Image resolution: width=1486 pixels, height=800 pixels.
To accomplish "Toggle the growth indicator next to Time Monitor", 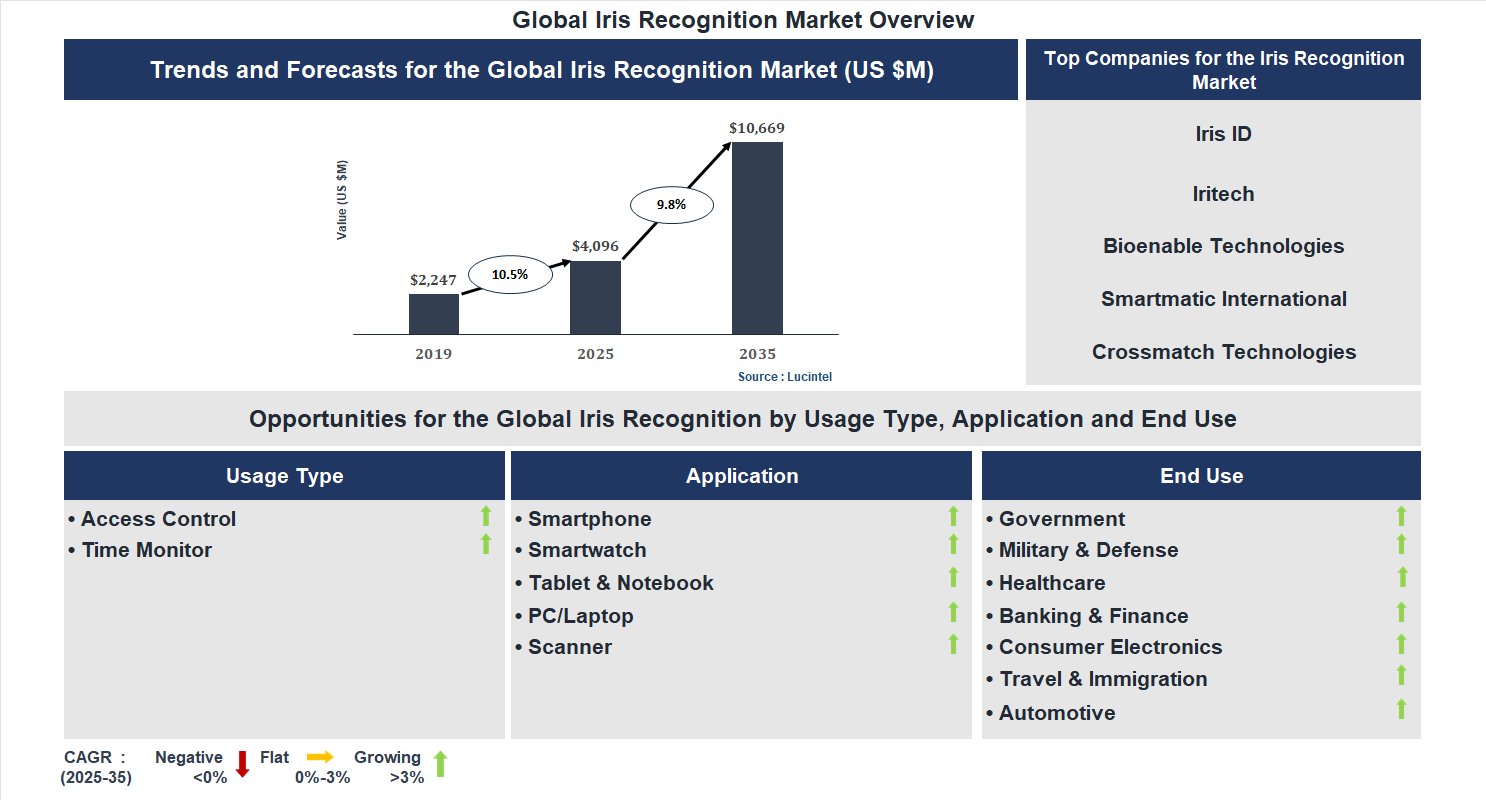I will [x=485, y=547].
